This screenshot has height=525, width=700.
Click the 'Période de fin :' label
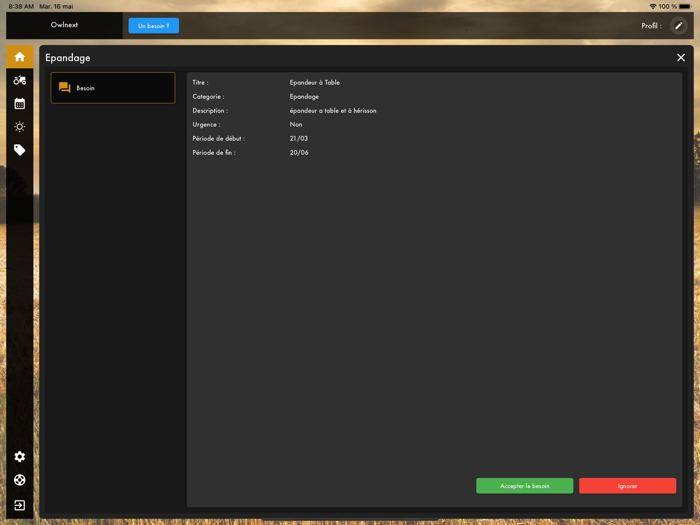click(214, 153)
